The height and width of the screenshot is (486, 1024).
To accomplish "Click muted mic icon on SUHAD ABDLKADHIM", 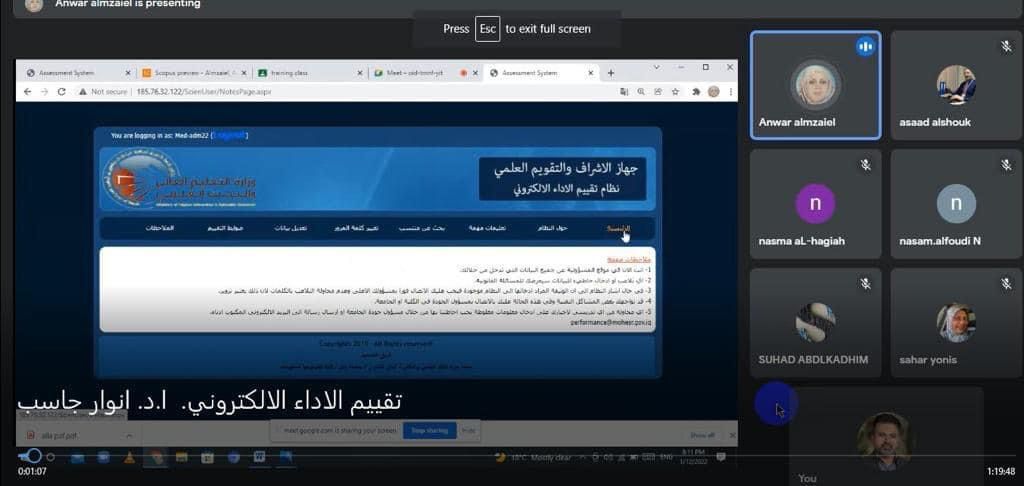I will 865,284.
